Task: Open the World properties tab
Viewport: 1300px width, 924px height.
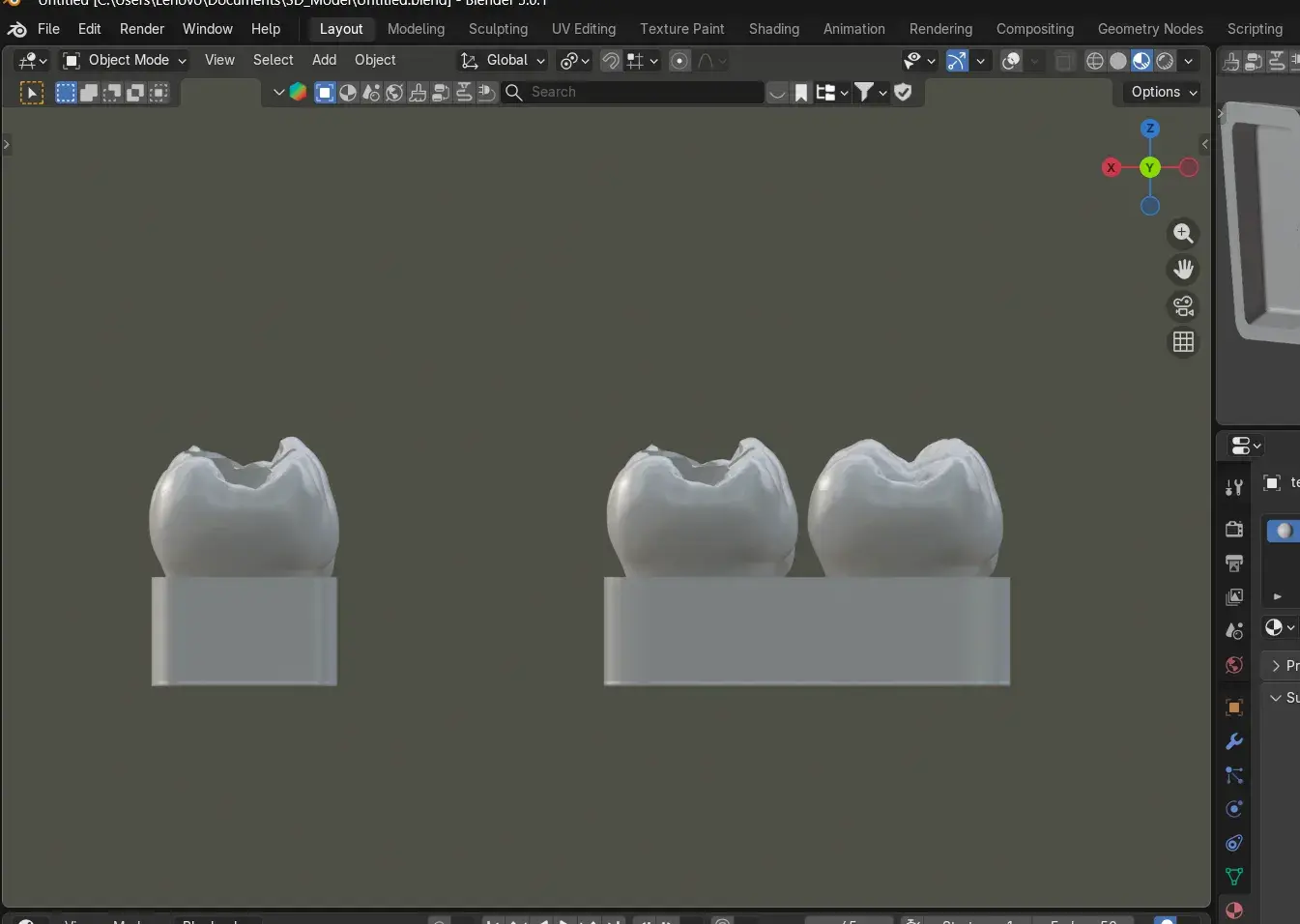Action: pos(1234,665)
